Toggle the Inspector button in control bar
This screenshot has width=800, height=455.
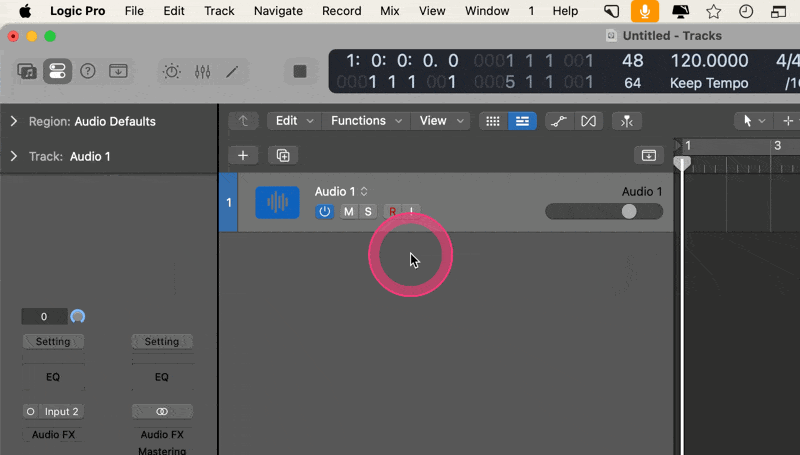57,71
